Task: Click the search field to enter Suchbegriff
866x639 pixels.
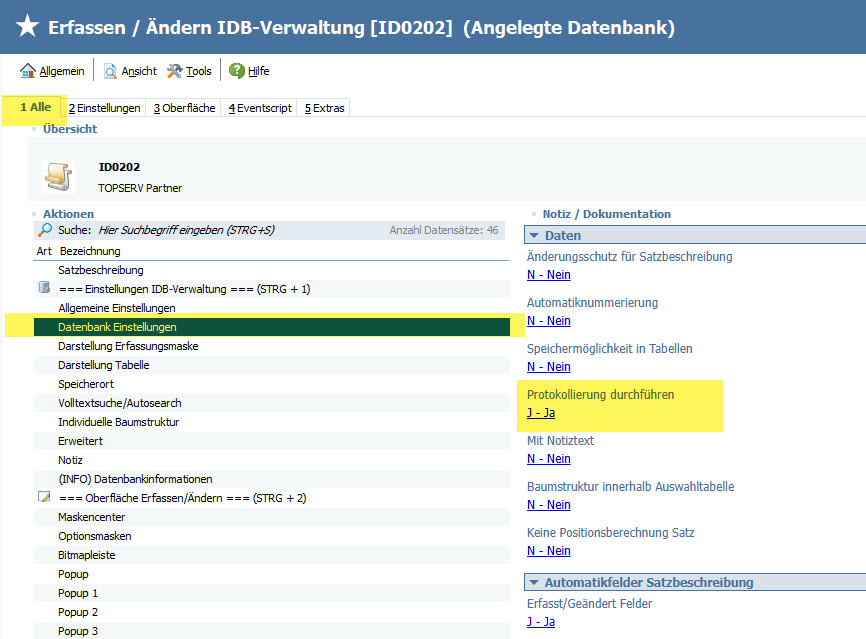Action: (x=190, y=230)
